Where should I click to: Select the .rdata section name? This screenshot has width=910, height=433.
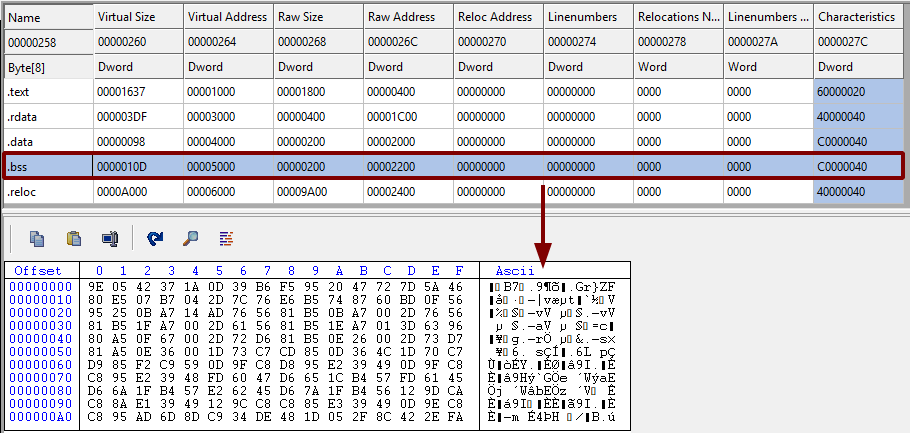pos(22,116)
